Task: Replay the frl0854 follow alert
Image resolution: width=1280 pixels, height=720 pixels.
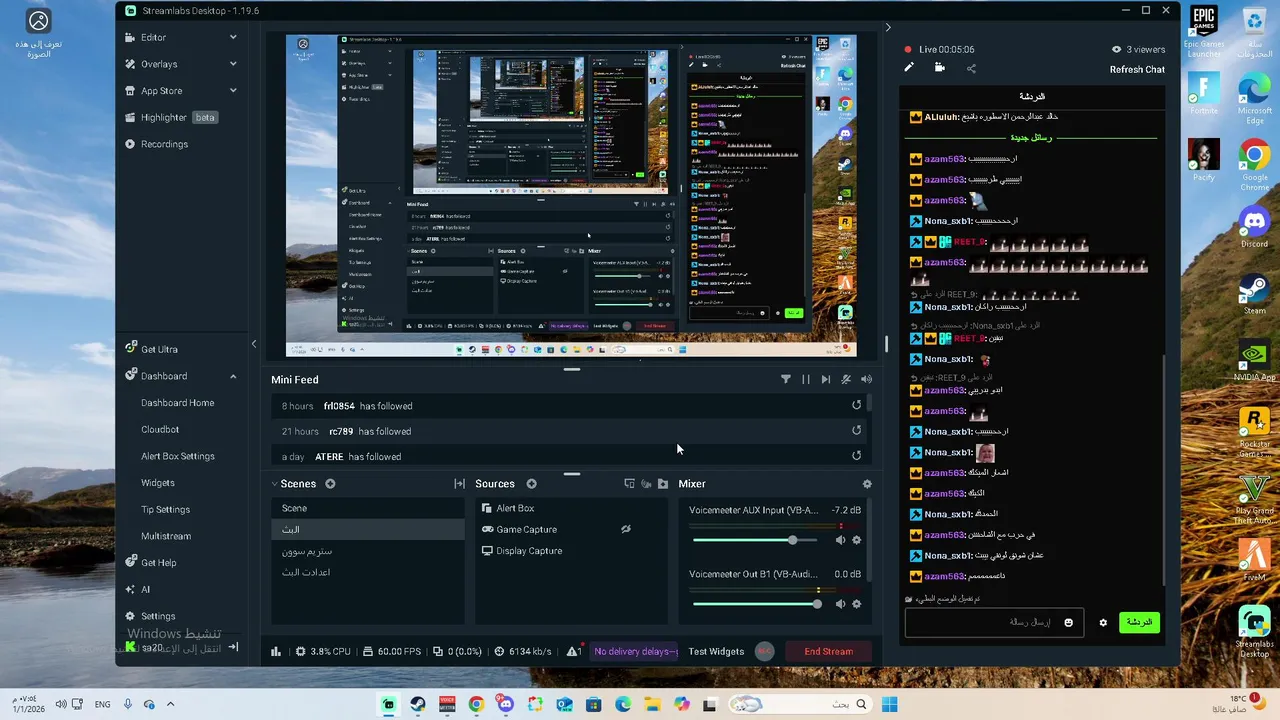Action: (856, 405)
